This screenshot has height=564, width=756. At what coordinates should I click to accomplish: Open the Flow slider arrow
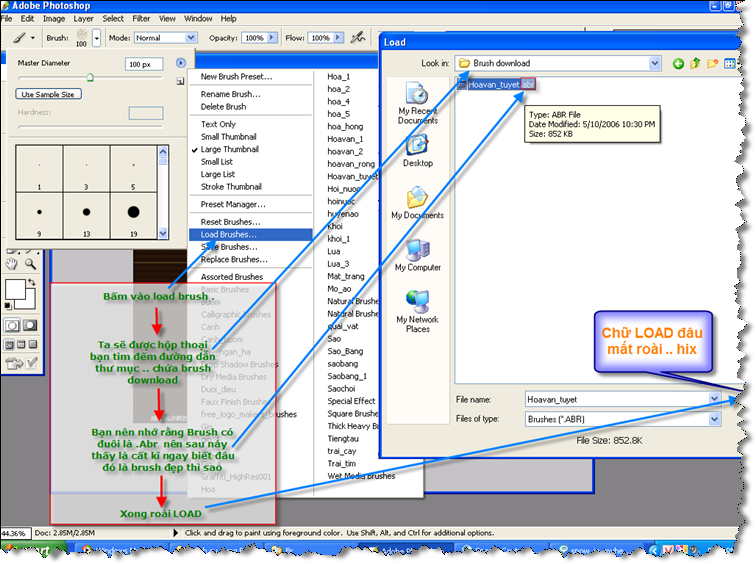(x=338, y=38)
